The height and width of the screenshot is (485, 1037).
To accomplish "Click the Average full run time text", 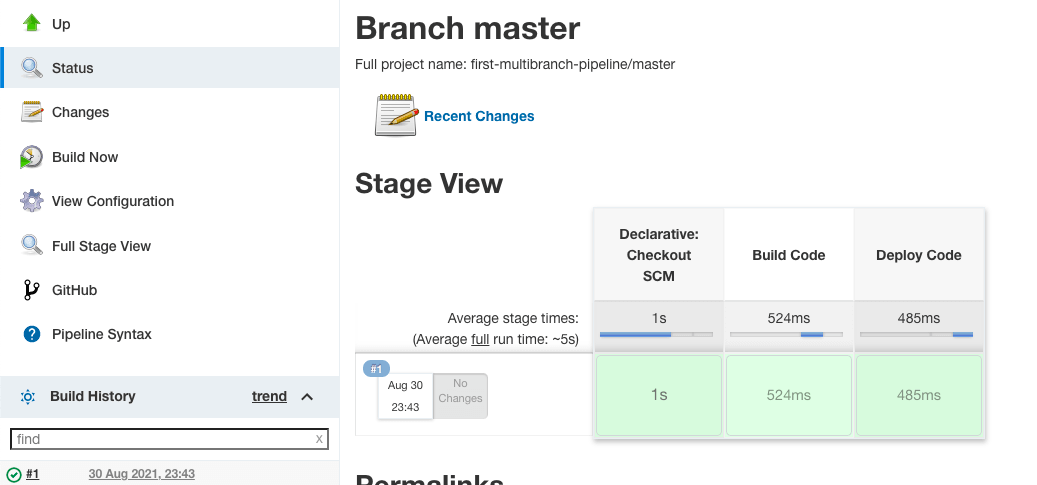I will pyautogui.click(x=496, y=339).
